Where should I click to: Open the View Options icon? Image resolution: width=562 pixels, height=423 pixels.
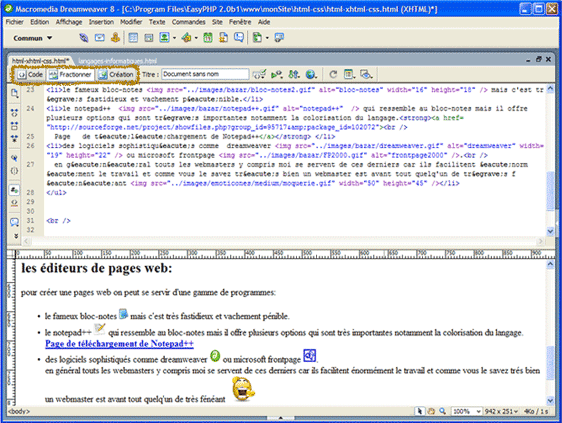click(x=349, y=74)
